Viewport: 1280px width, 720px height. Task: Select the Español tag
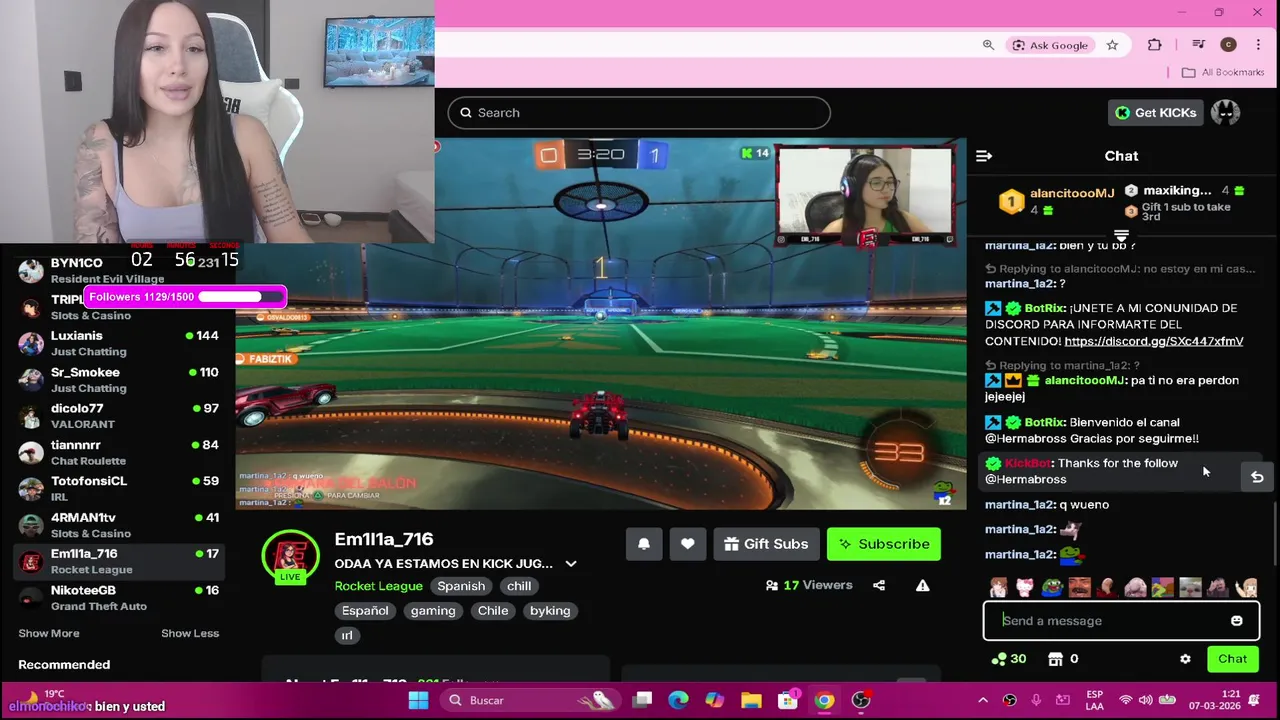click(x=365, y=610)
